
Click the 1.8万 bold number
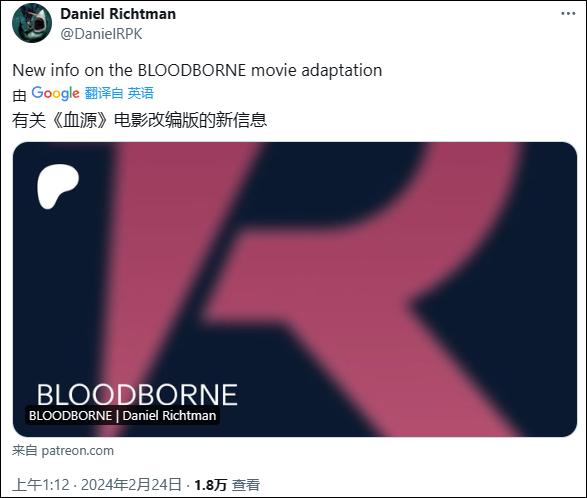click(x=210, y=485)
